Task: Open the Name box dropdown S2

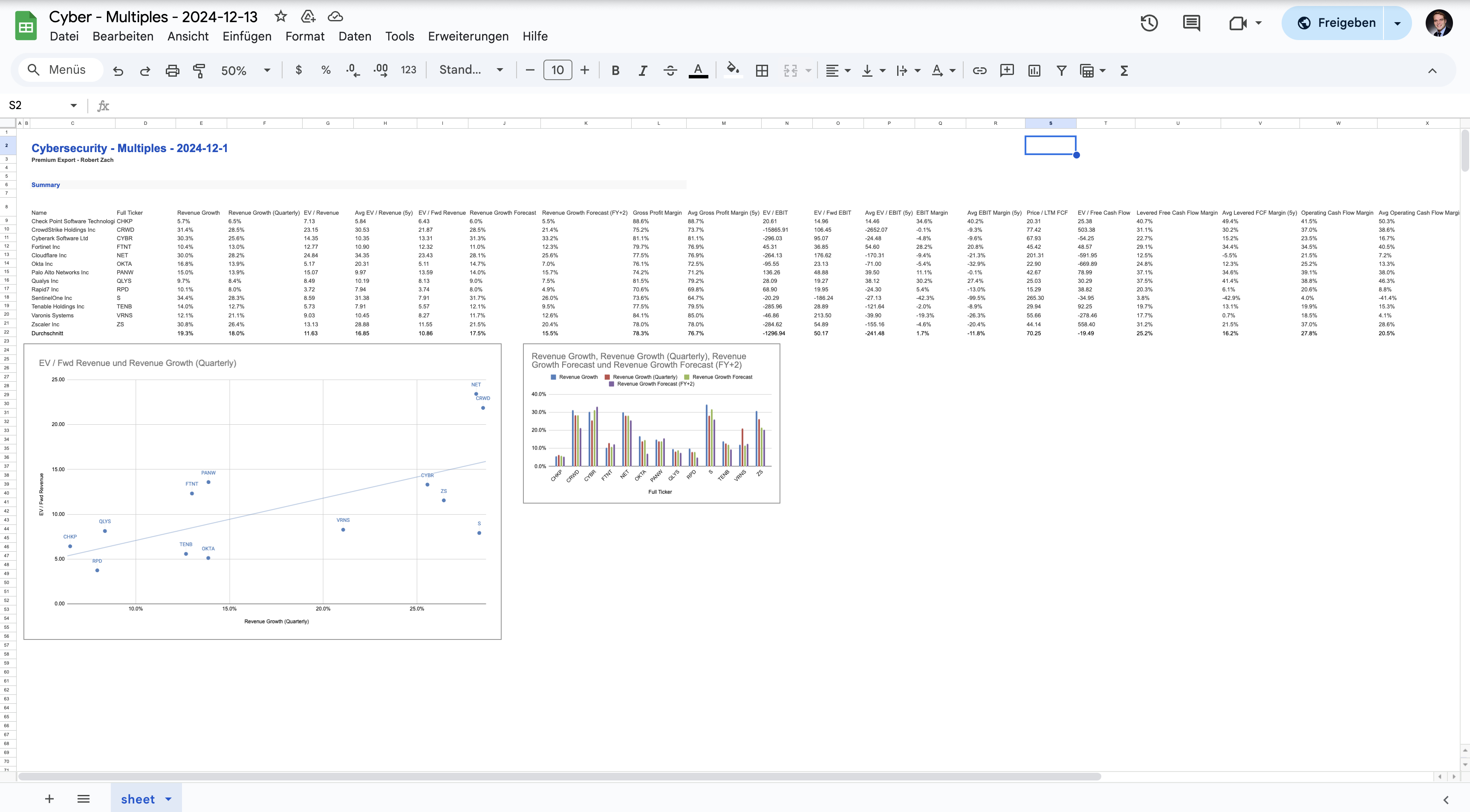Action: click(x=74, y=106)
